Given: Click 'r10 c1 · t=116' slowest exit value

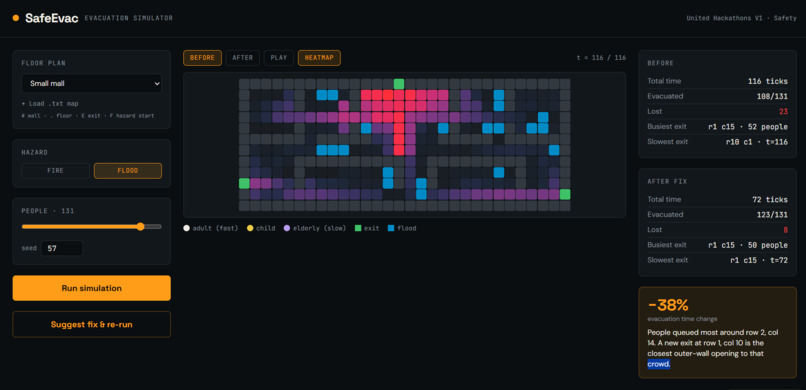Looking at the screenshot, I should [757, 141].
